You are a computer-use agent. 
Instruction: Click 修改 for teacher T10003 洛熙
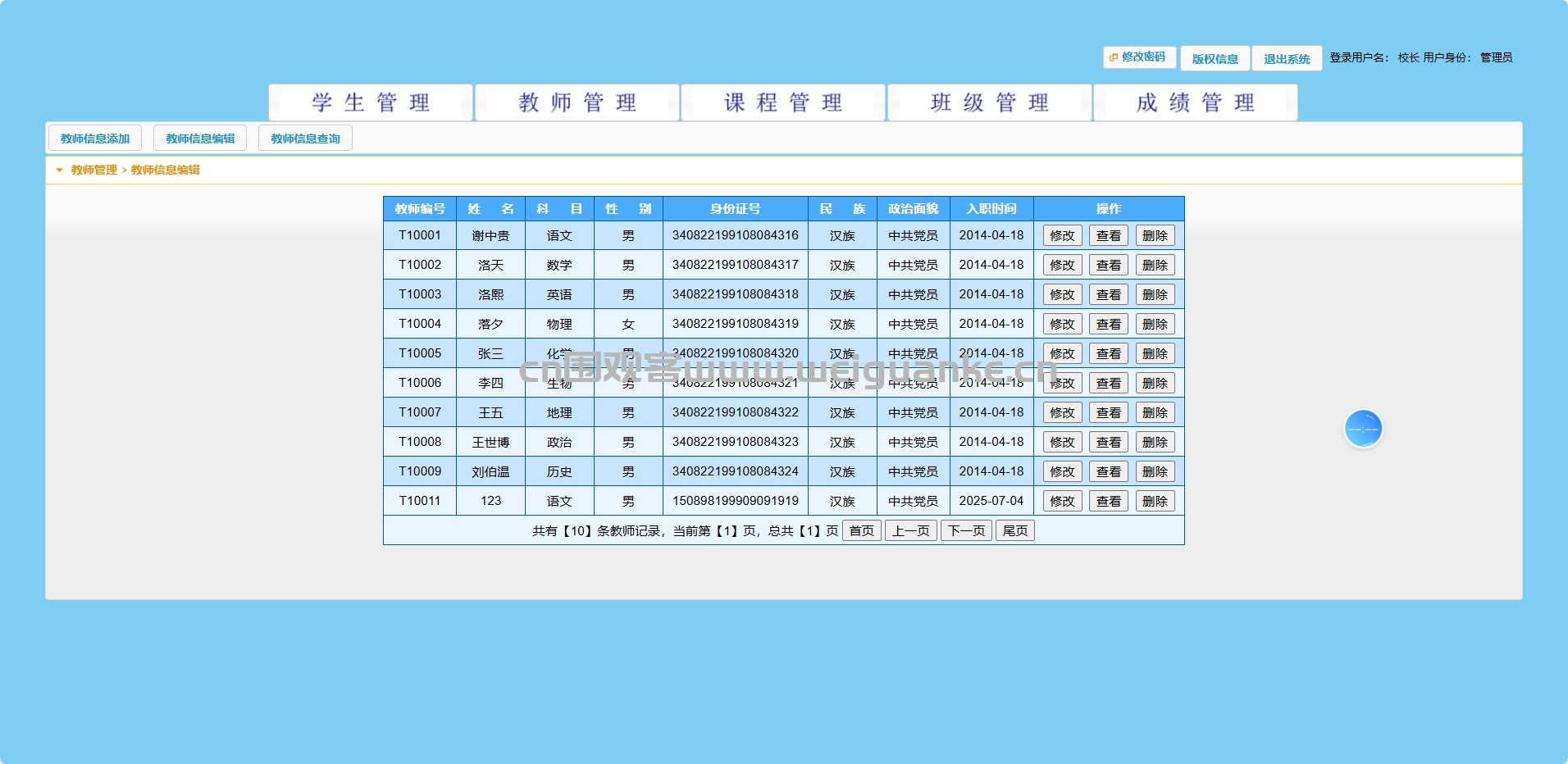pos(1062,294)
